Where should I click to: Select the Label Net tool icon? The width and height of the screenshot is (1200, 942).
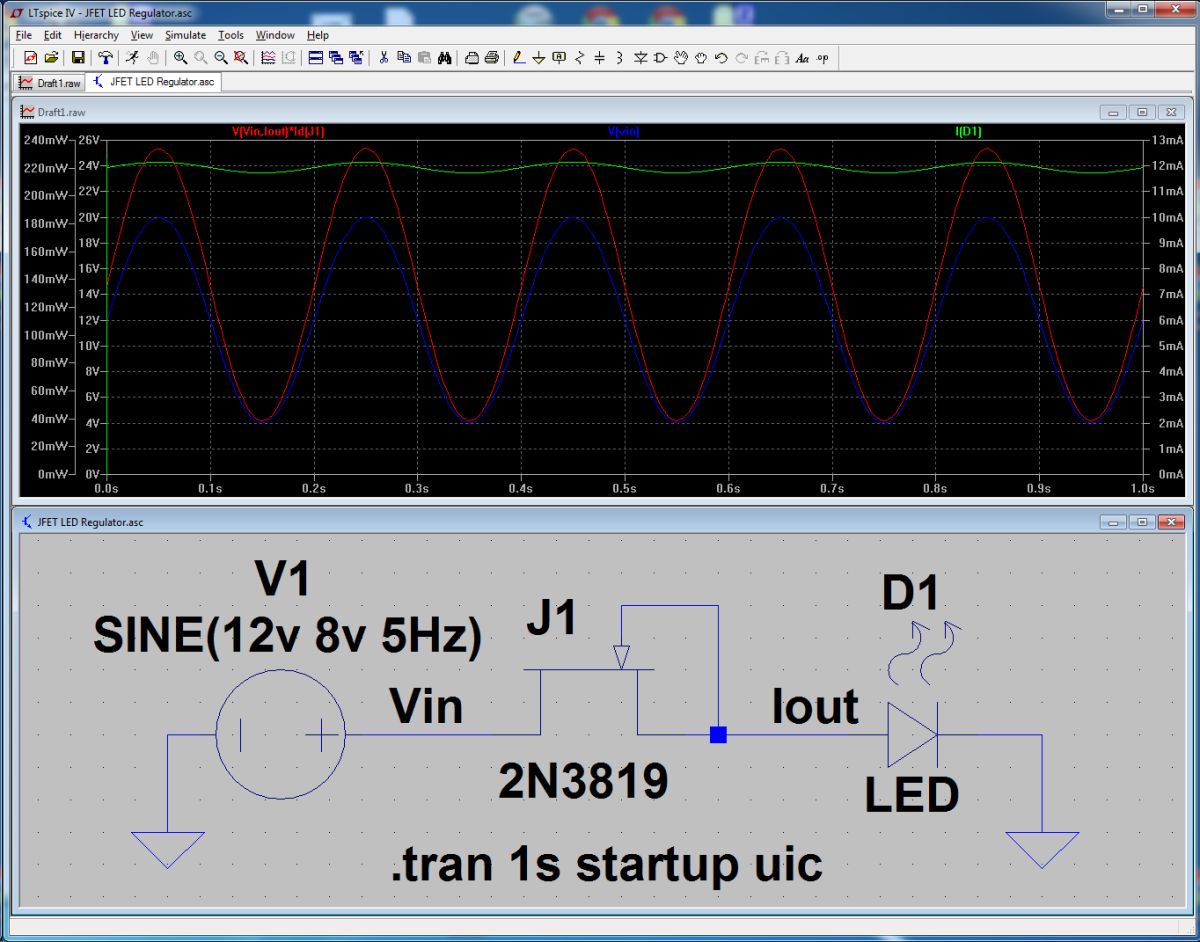(559, 58)
